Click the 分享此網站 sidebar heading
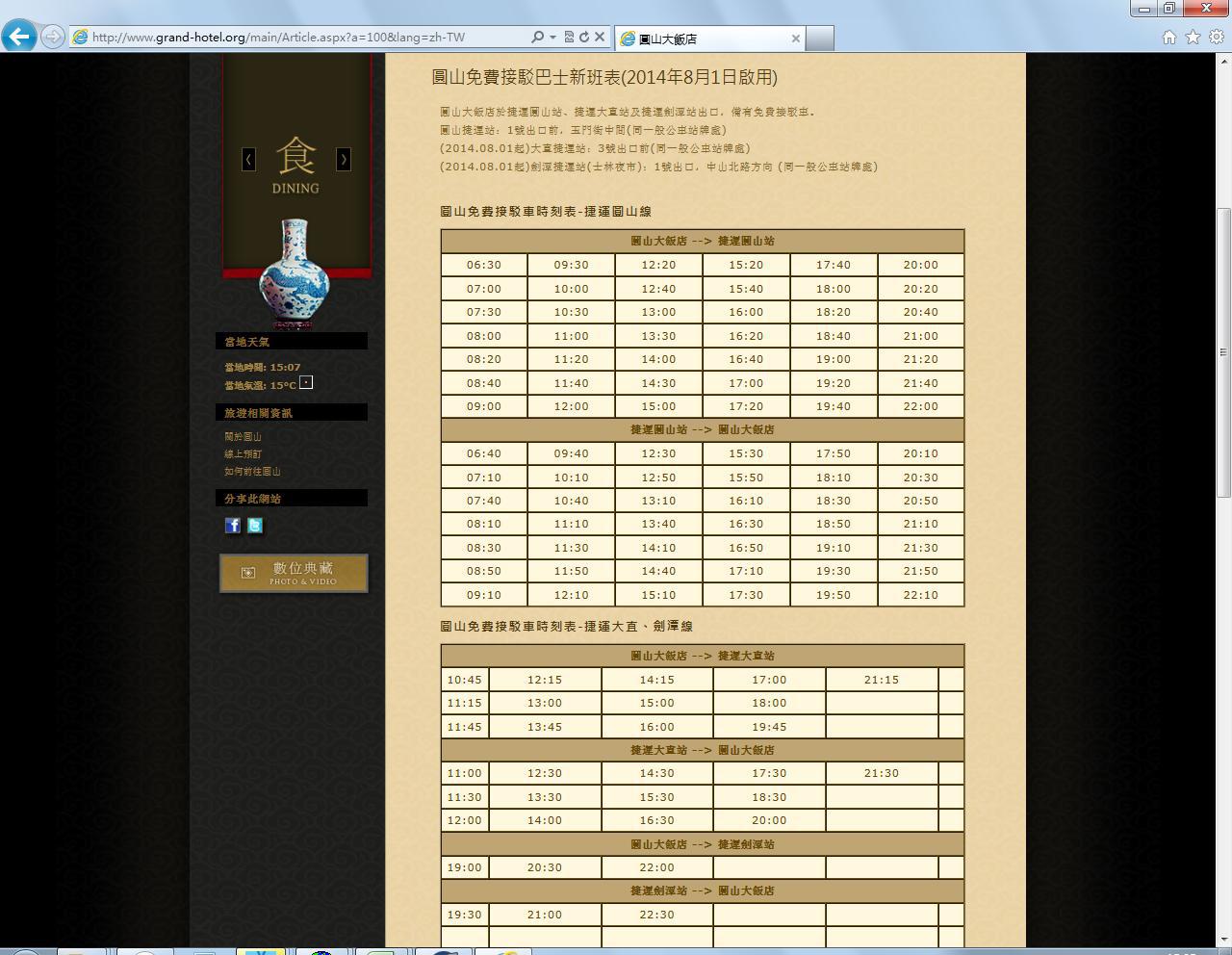Screen dimensions: 1232x955 click(x=291, y=498)
